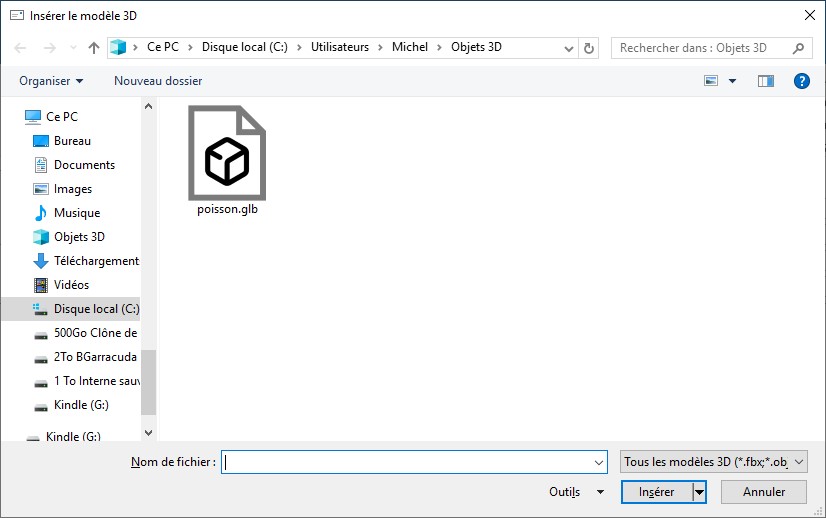Open the Tous les modèles 3D filter

click(x=713, y=462)
